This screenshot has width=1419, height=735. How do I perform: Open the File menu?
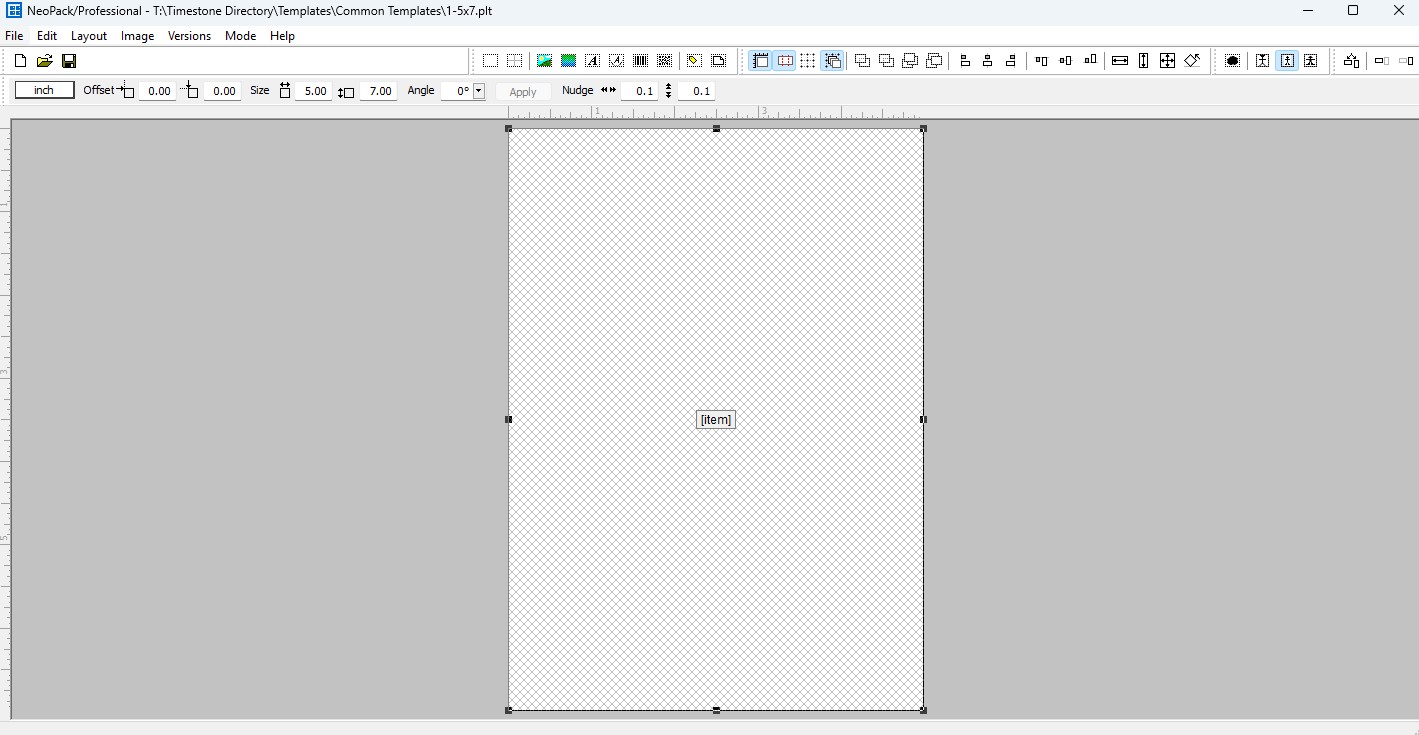pos(14,35)
